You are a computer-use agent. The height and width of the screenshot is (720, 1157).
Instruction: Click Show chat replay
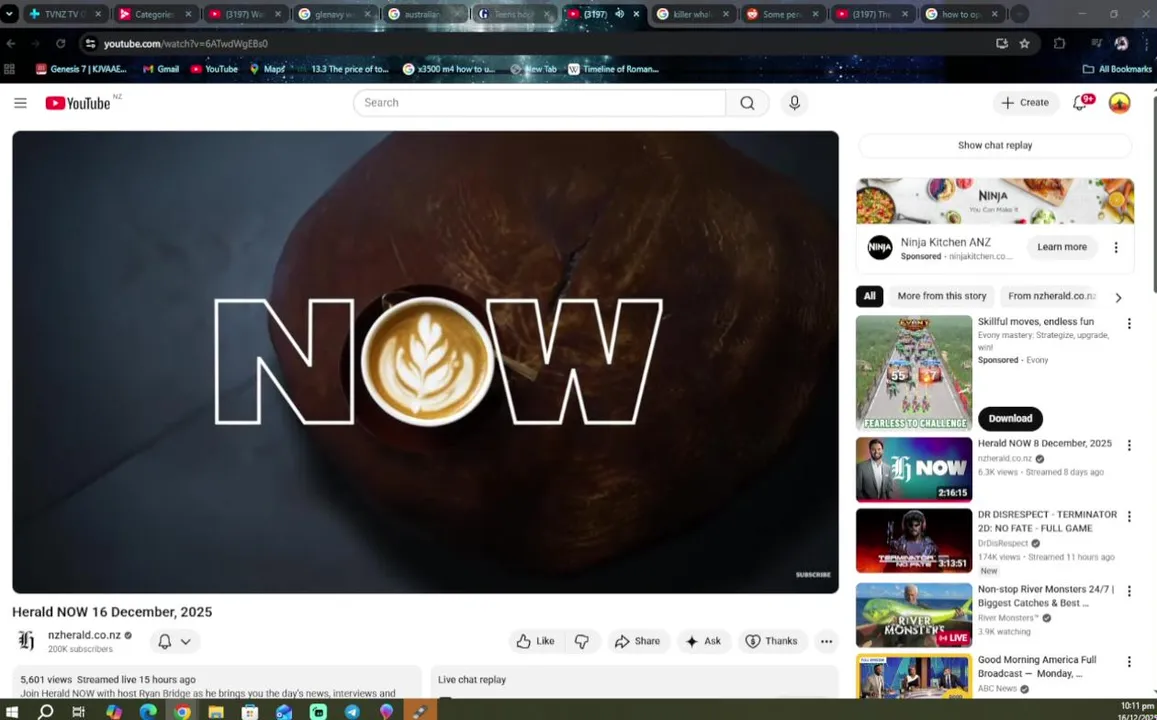995,145
